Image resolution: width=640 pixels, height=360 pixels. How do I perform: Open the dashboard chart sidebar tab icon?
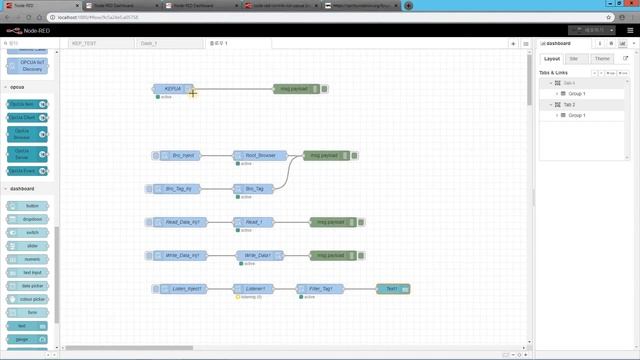point(622,43)
